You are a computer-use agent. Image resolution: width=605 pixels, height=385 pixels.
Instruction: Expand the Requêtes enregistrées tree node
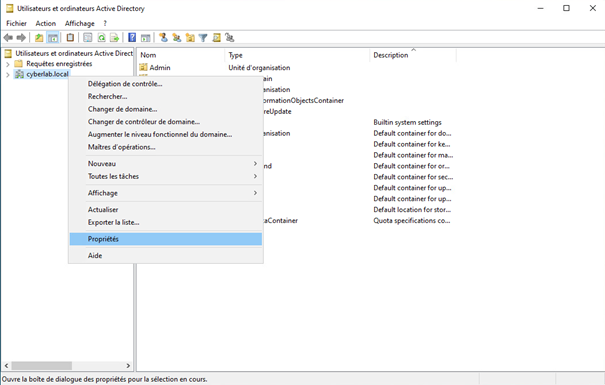click(8, 64)
